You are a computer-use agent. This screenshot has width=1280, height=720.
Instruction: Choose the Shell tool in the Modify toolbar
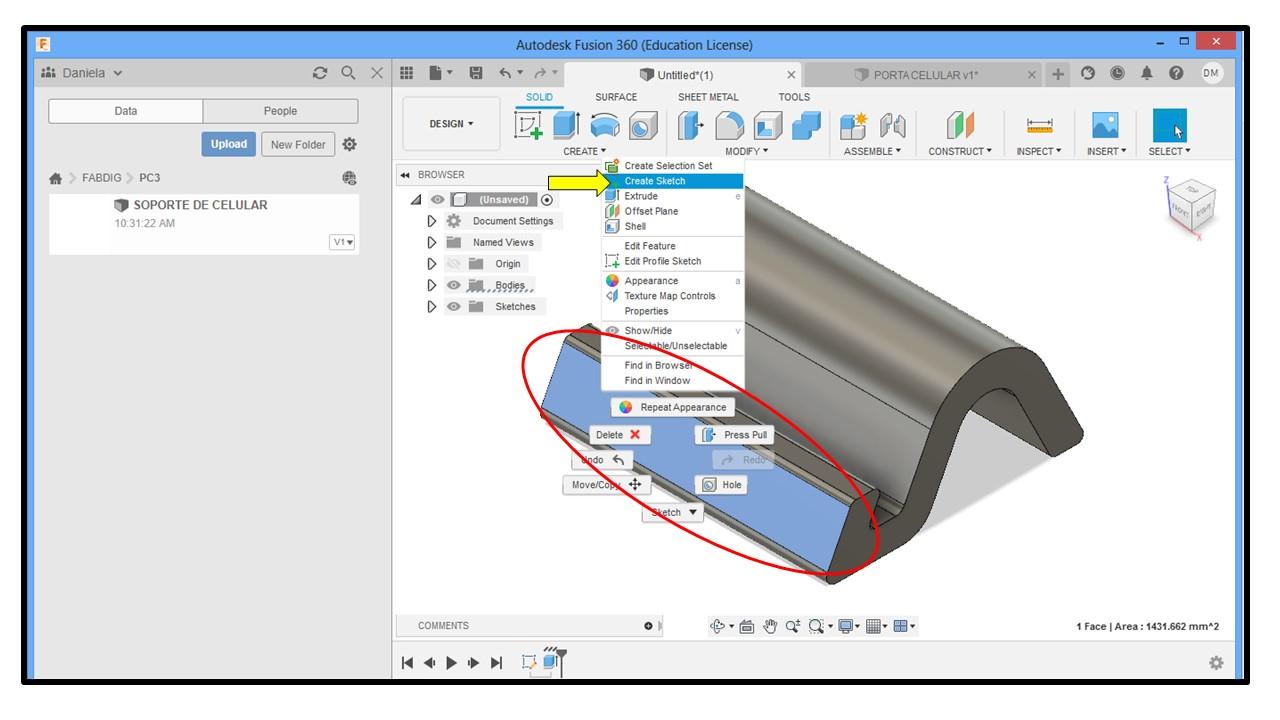pos(767,125)
